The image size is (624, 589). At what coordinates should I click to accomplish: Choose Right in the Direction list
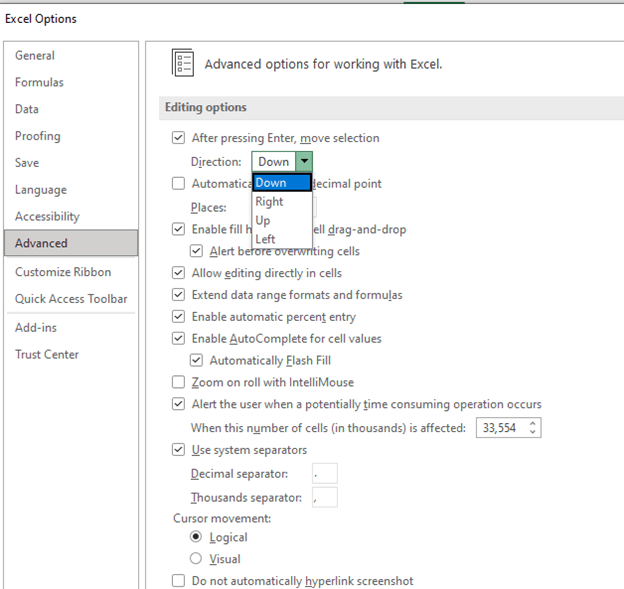pos(282,201)
